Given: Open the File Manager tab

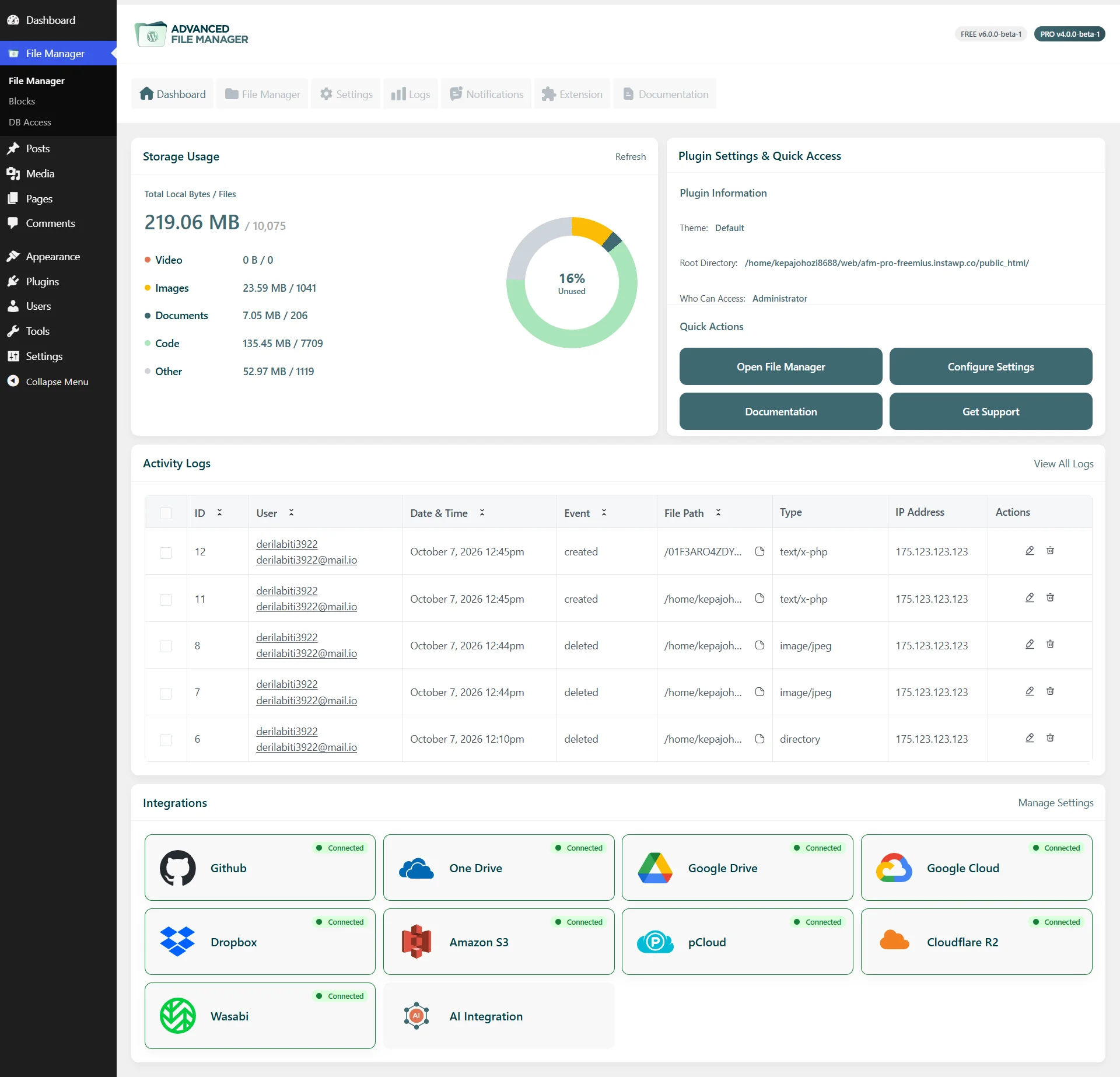Looking at the screenshot, I should click(x=262, y=94).
